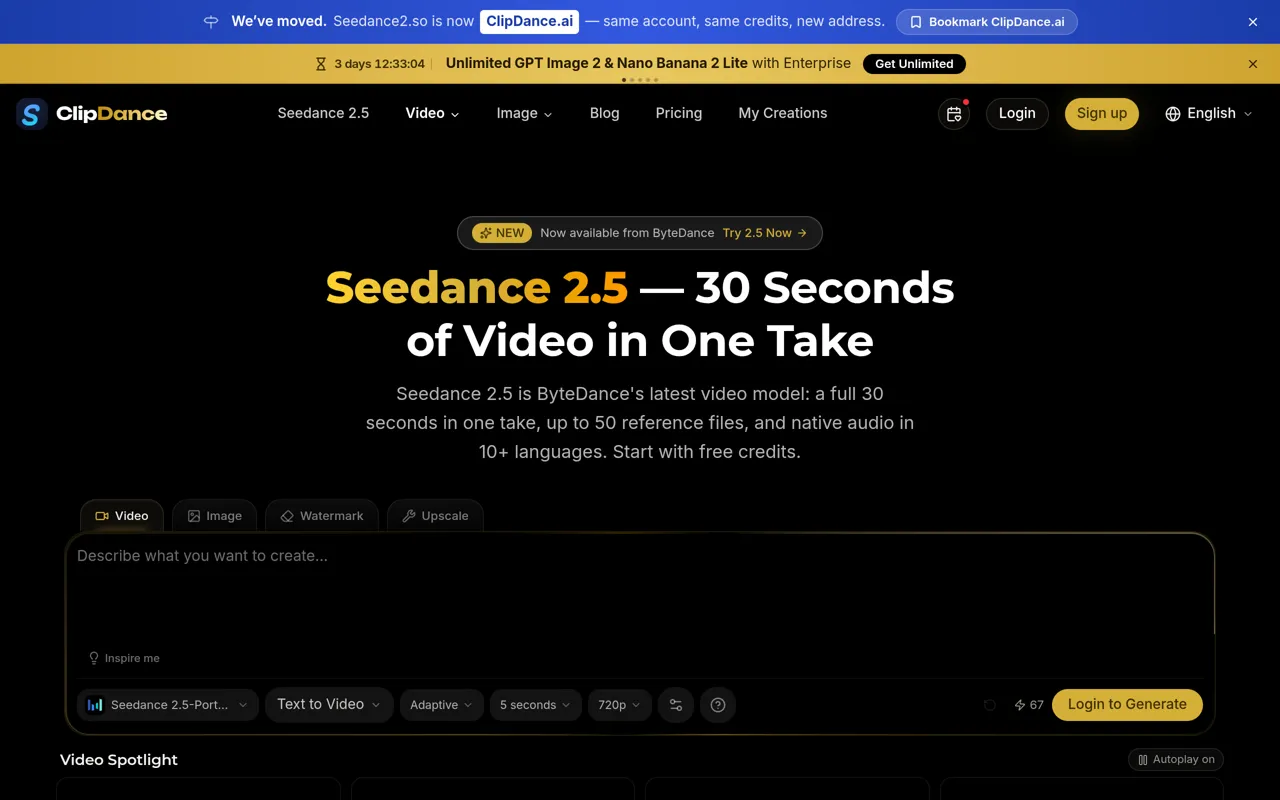Click the Login button in header

tap(1017, 114)
